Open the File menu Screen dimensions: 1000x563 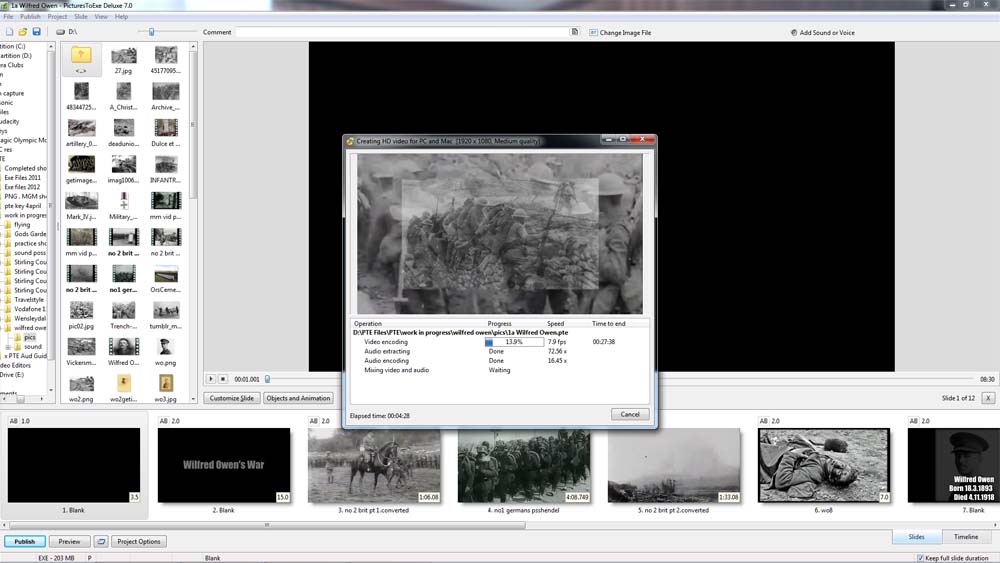8,17
